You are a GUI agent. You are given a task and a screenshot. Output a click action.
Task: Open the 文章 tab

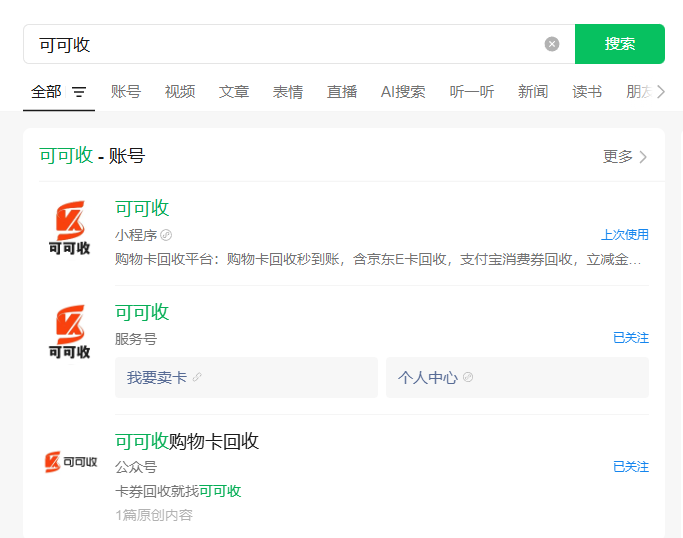pos(234,92)
